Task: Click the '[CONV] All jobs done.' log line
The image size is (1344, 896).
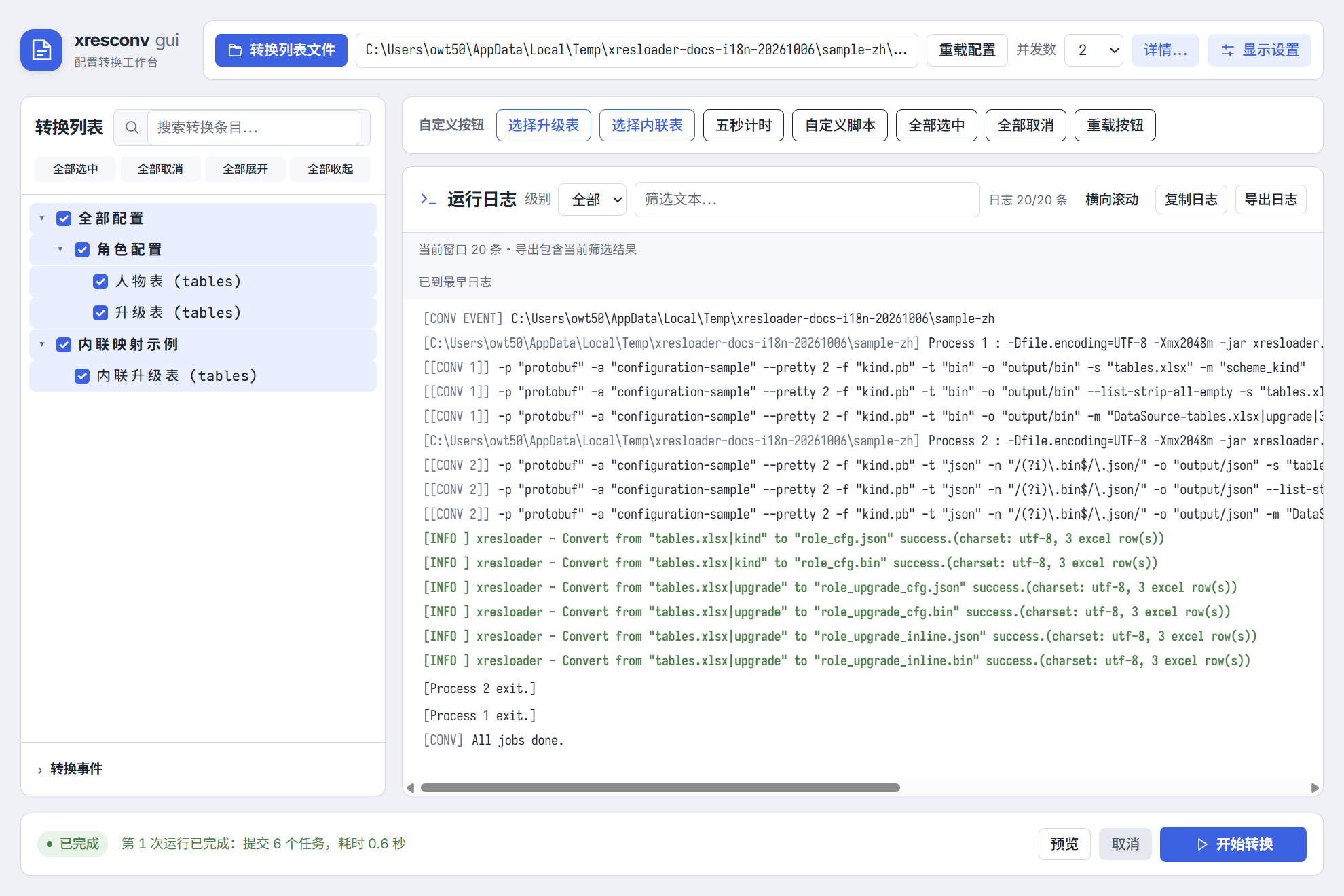Action: [493, 740]
